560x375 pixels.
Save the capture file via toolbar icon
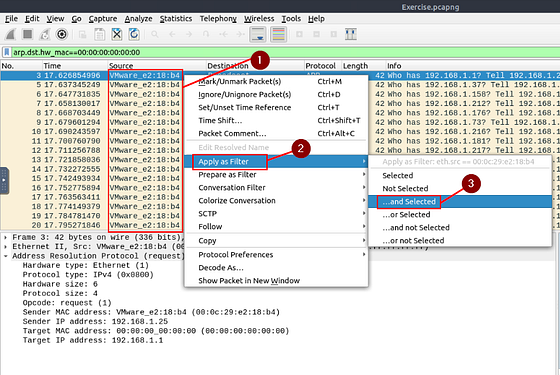tap(100, 34)
